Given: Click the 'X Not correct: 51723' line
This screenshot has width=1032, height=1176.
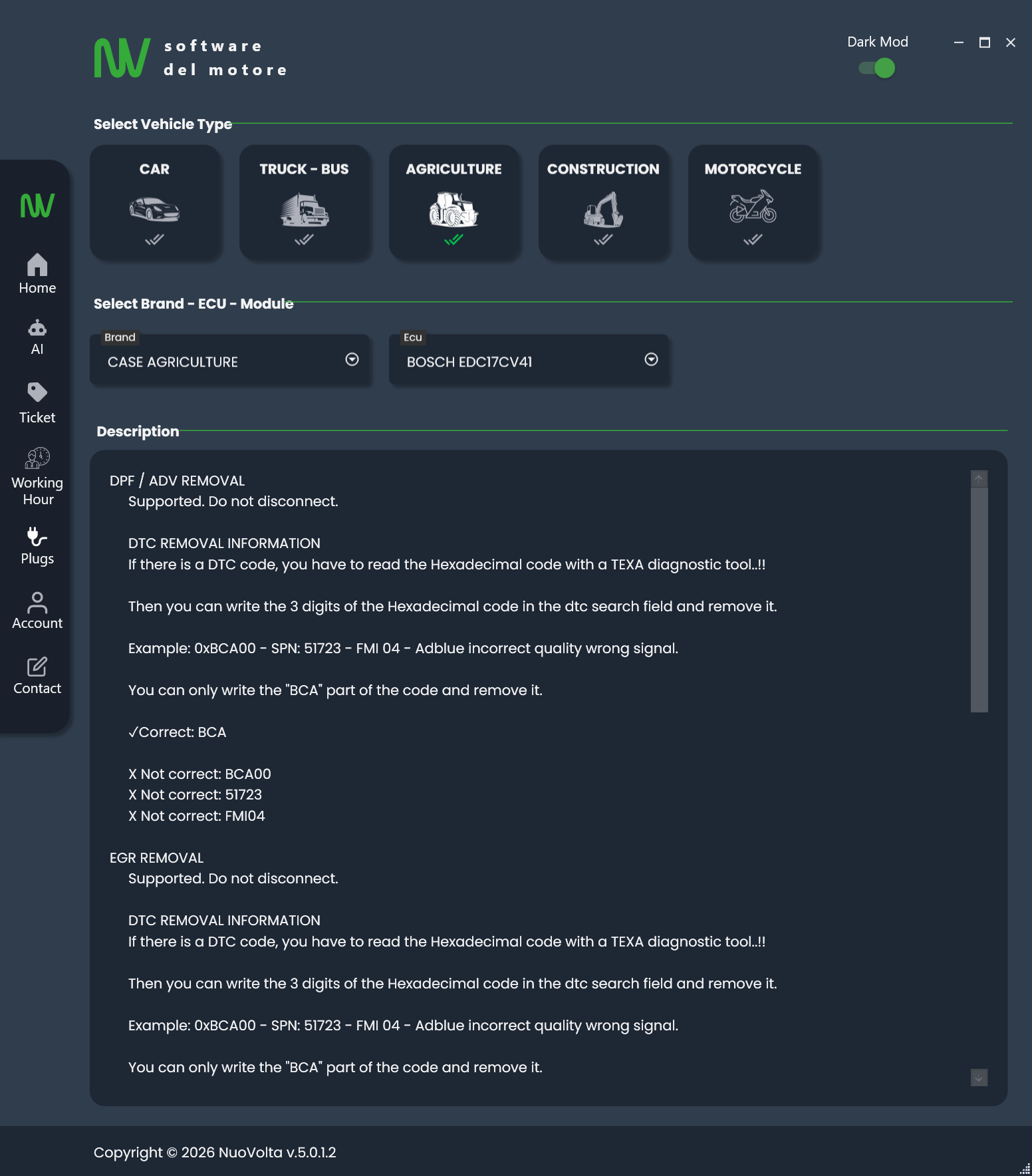Looking at the screenshot, I should pos(195,795).
